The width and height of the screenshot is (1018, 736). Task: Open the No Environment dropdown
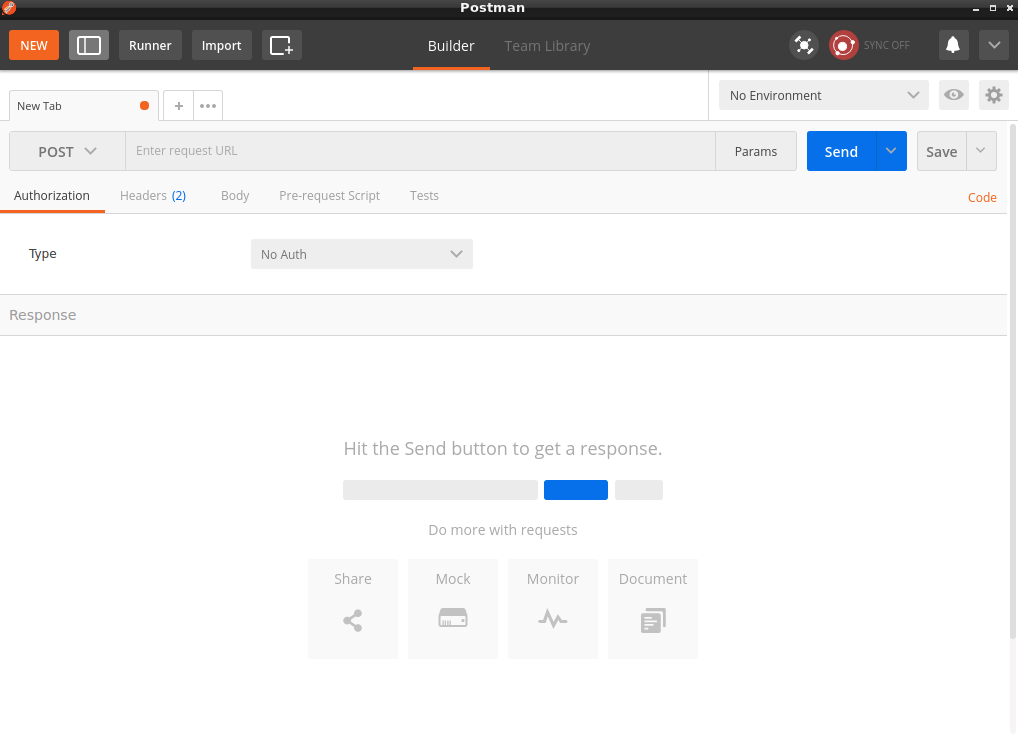(823, 95)
